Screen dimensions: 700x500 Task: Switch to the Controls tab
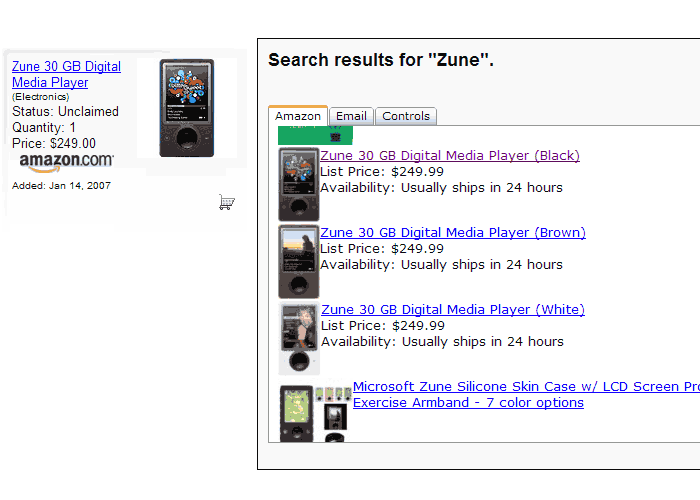coord(406,116)
